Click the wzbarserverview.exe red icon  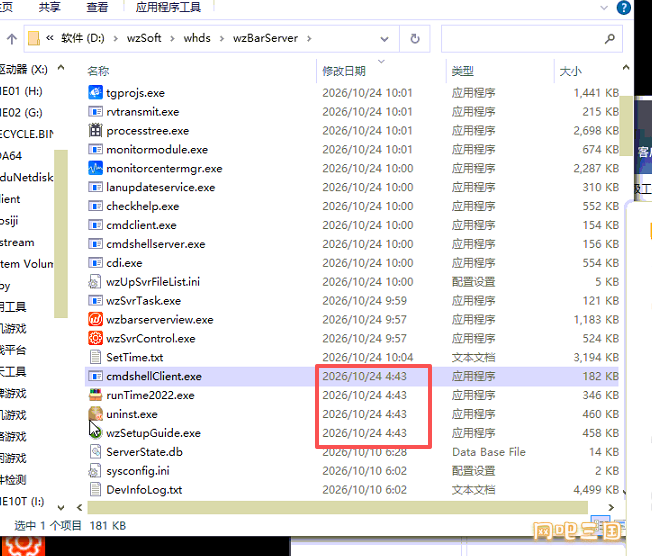(95, 319)
